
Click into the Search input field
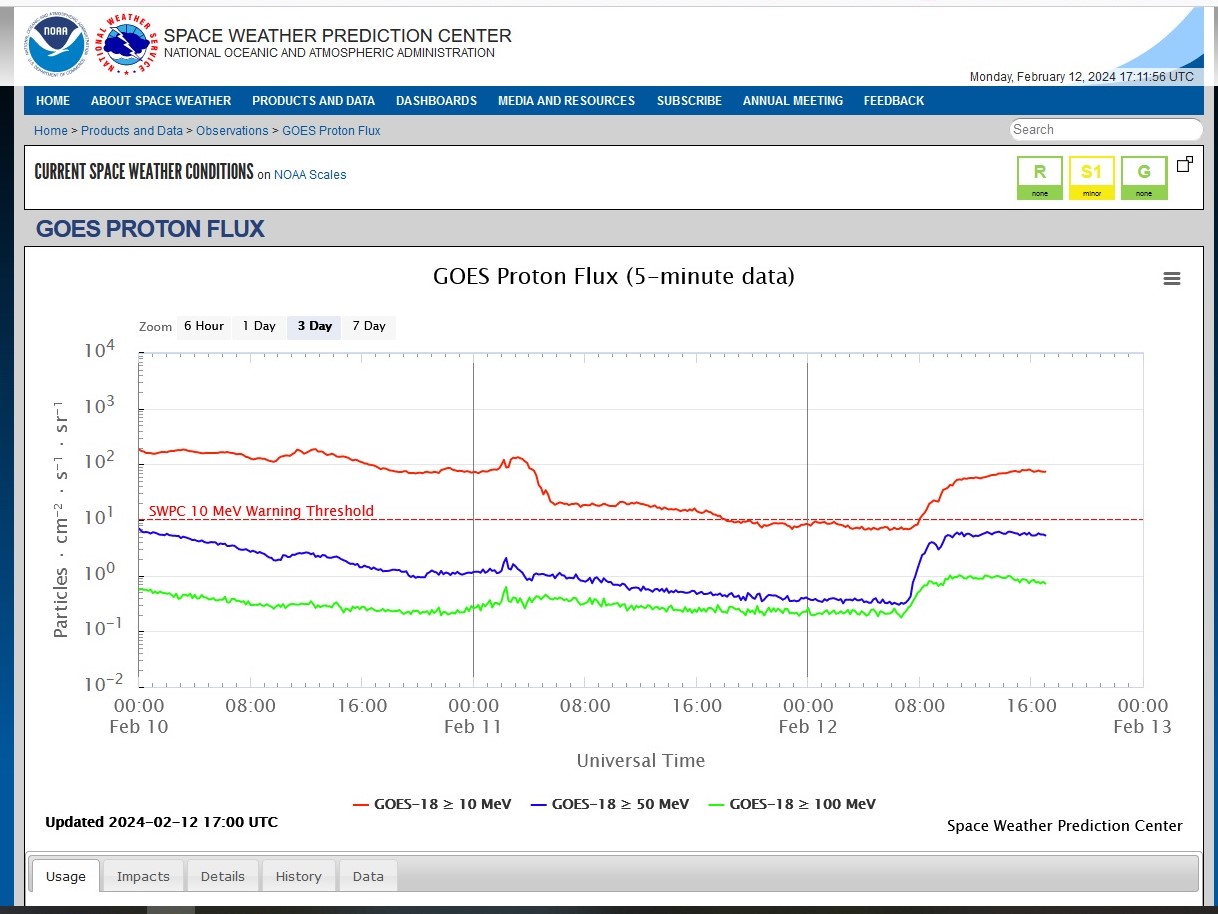[x=1105, y=129]
